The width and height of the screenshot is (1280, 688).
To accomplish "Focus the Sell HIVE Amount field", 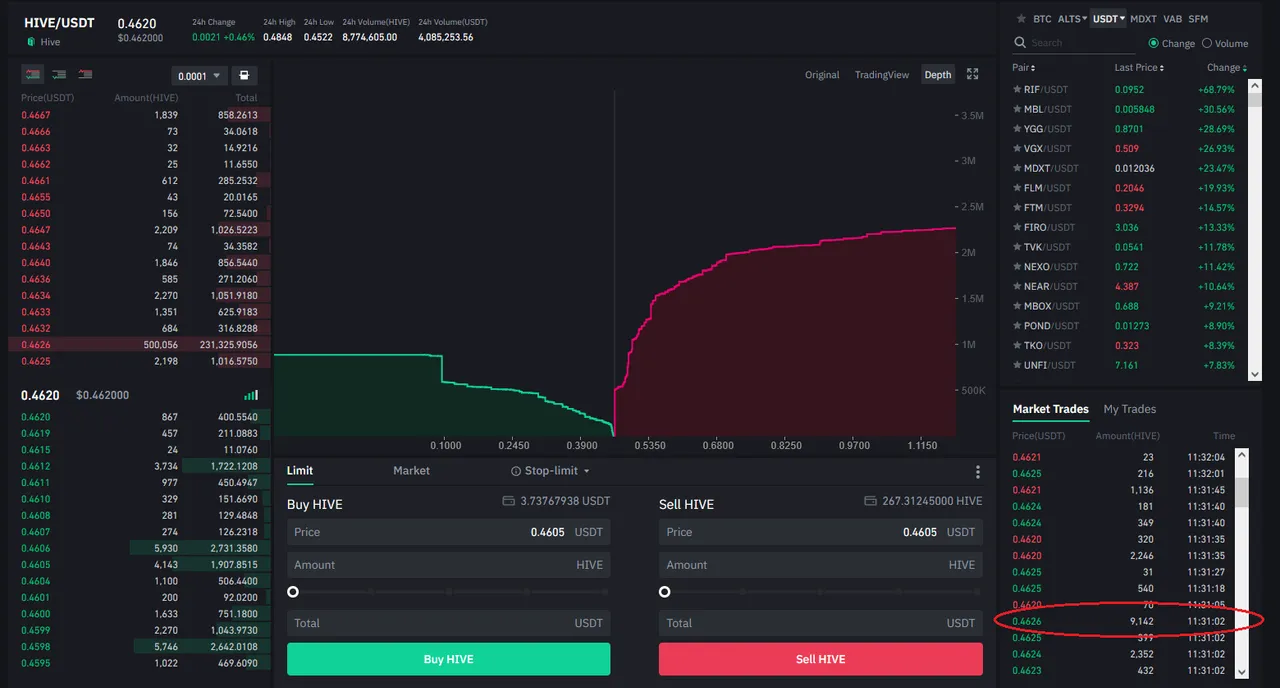I will pos(820,565).
